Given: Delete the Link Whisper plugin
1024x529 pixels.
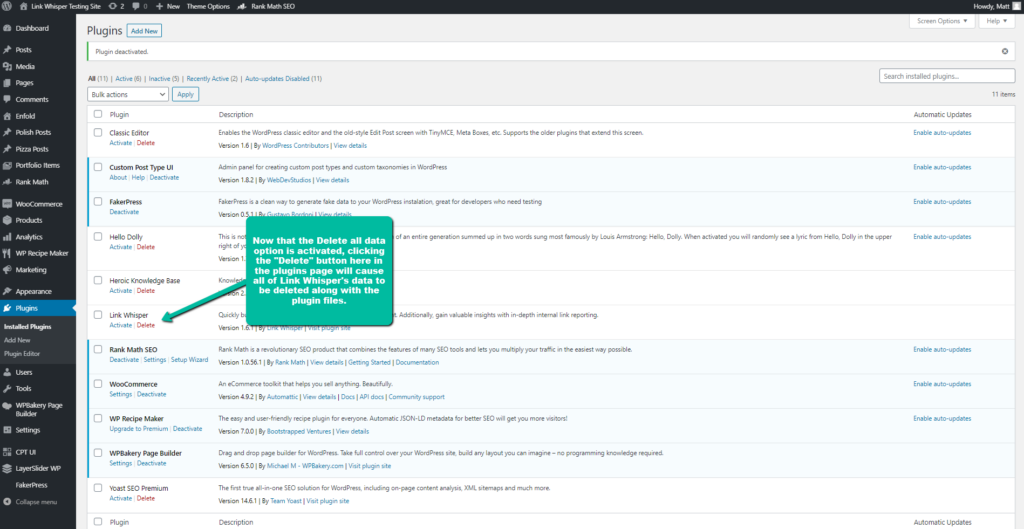Looking at the screenshot, I should 146,325.
